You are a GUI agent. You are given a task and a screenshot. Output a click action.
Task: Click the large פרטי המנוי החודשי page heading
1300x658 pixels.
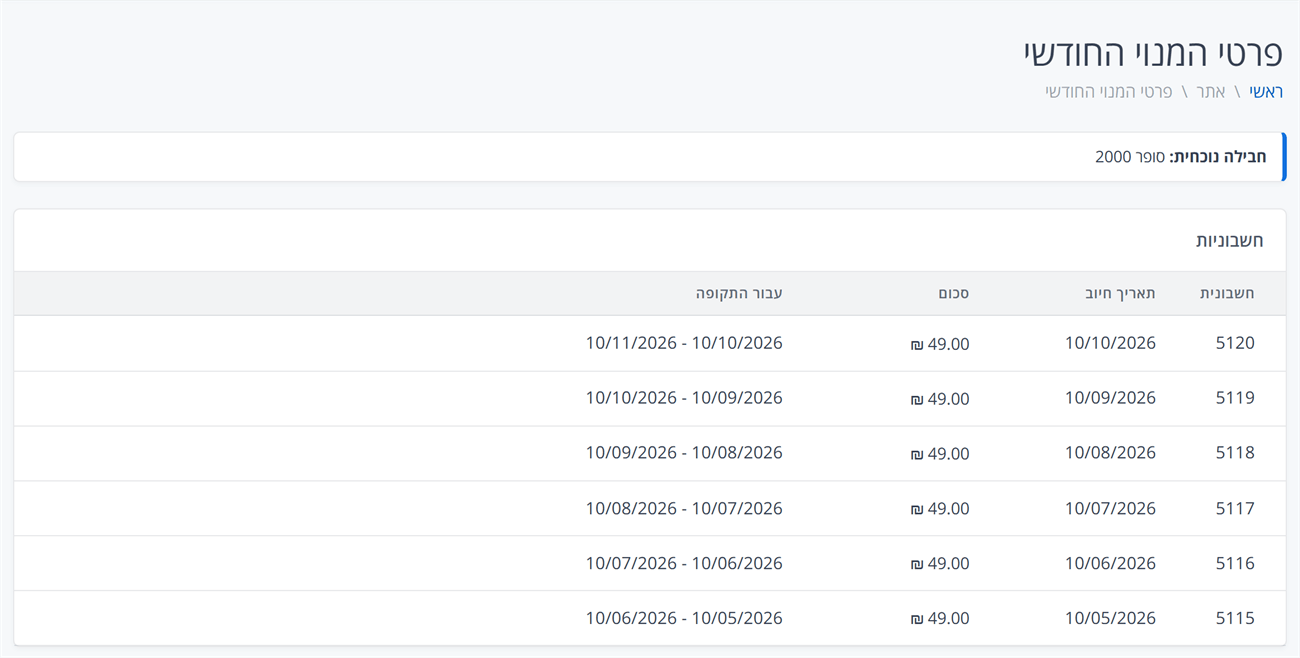point(1154,52)
